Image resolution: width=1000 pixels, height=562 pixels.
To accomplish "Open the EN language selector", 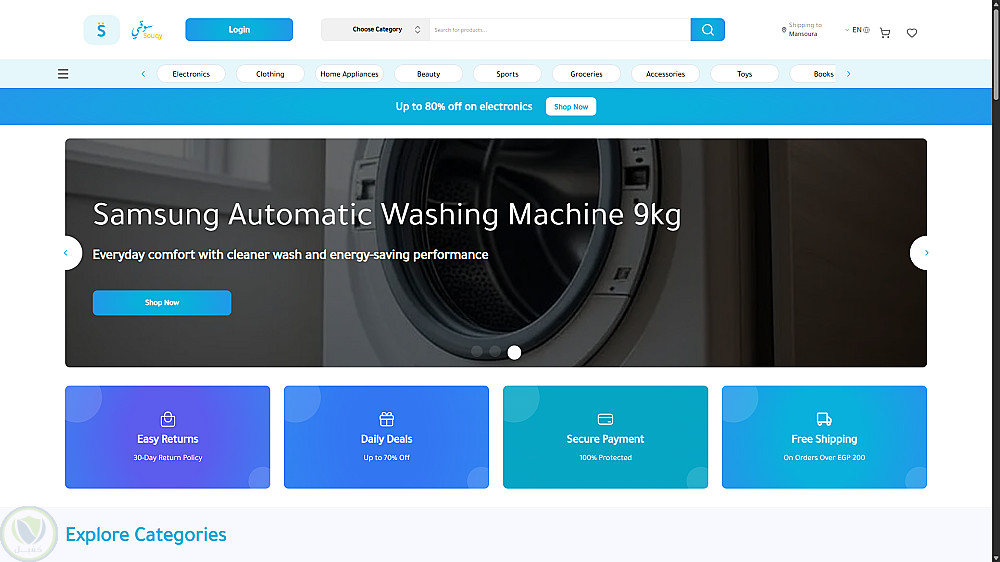I will tap(857, 30).
